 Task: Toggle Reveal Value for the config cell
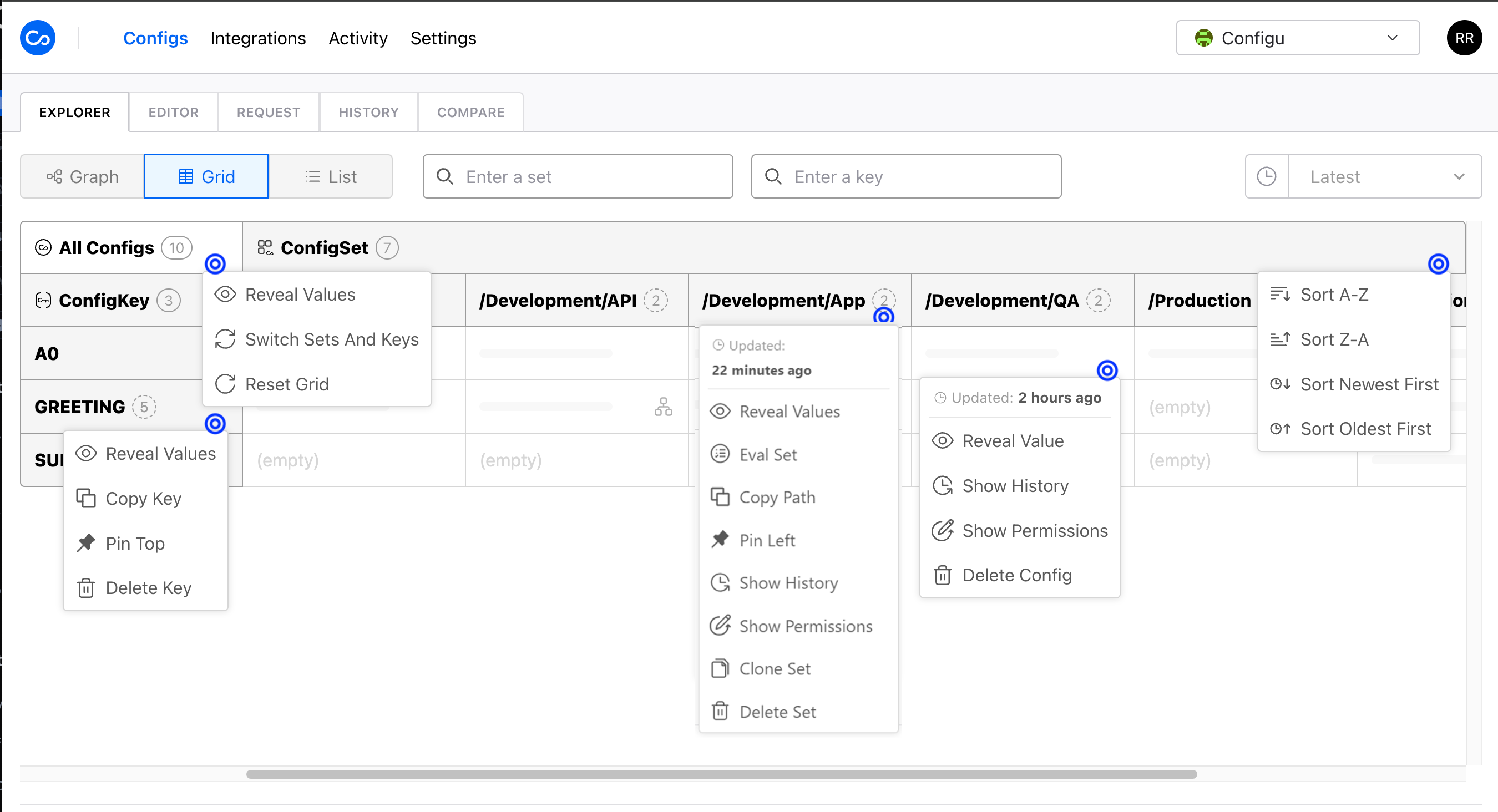[1013, 441]
